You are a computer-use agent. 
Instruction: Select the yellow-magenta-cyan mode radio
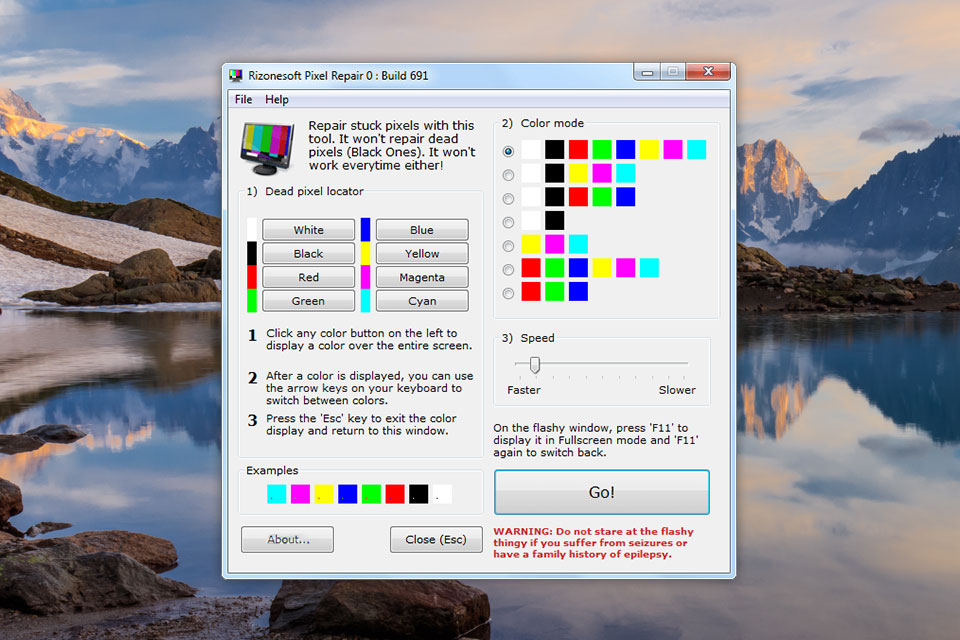(x=508, y=246)
